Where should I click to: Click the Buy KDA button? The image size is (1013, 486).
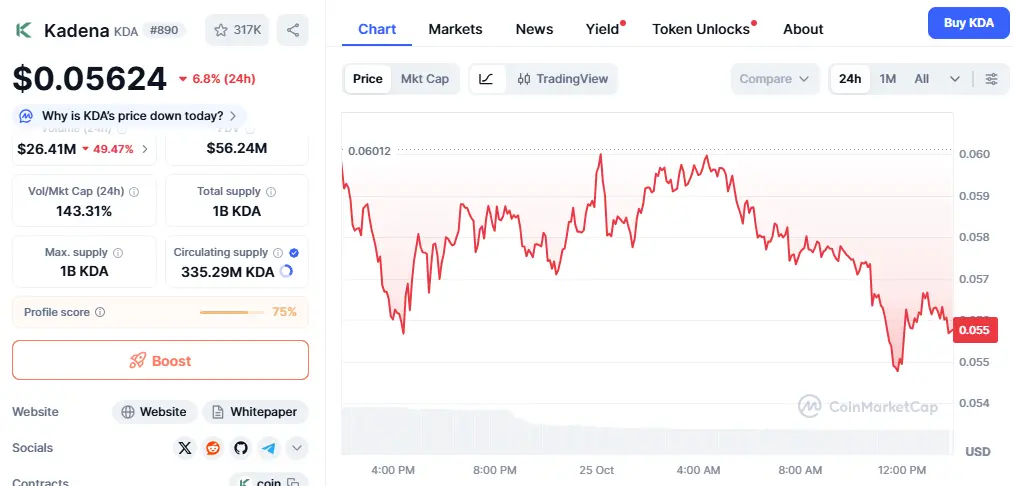coord(968,23)
